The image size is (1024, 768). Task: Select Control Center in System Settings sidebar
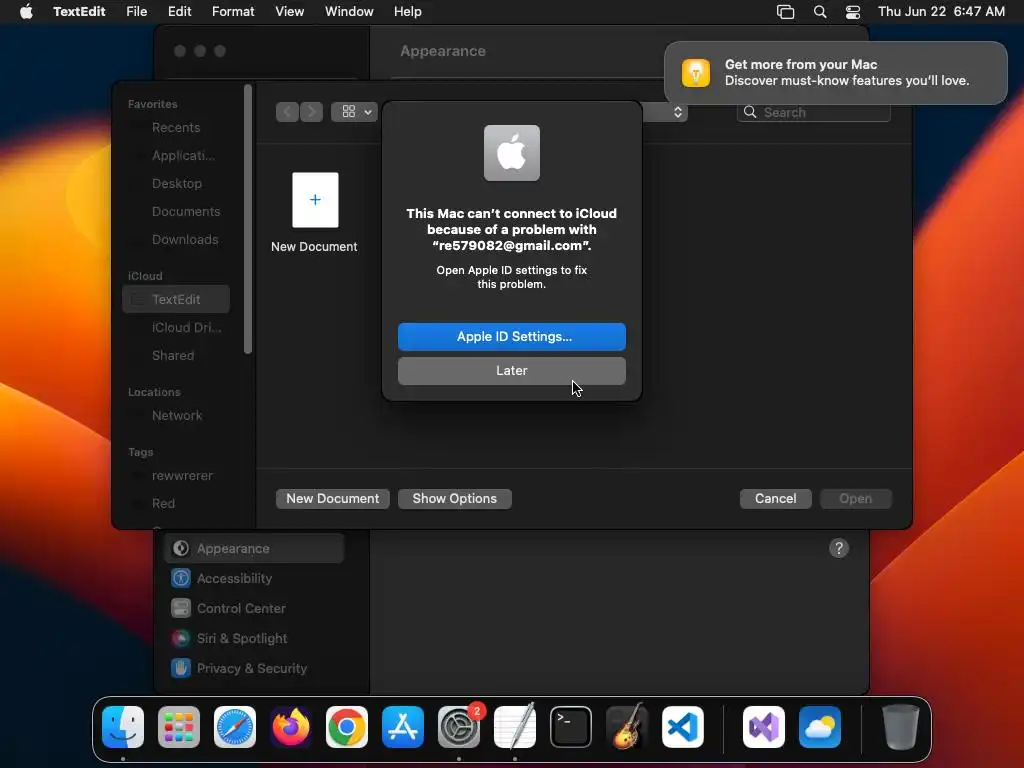(254, 609)
